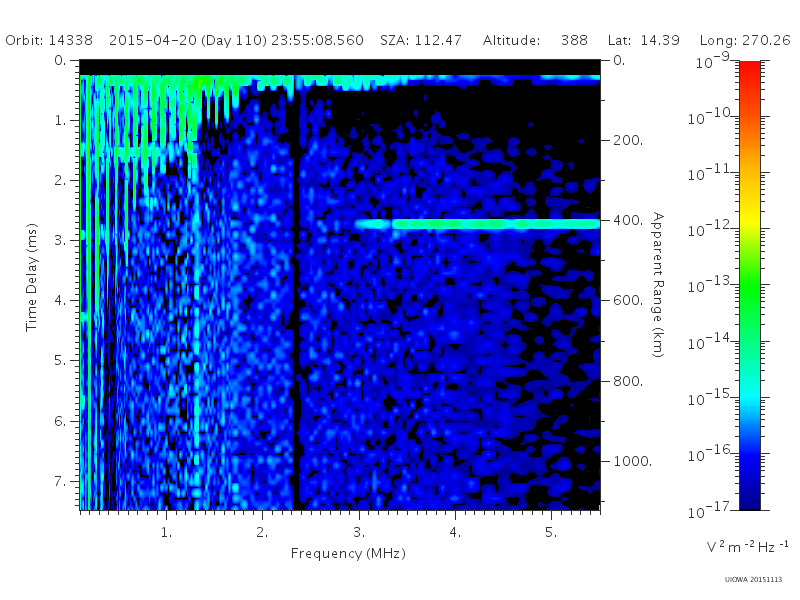Click the '200.' apparent range tick label
This screenshot has width=800, height=600.
pyautogui.click(x=628, y=140)
